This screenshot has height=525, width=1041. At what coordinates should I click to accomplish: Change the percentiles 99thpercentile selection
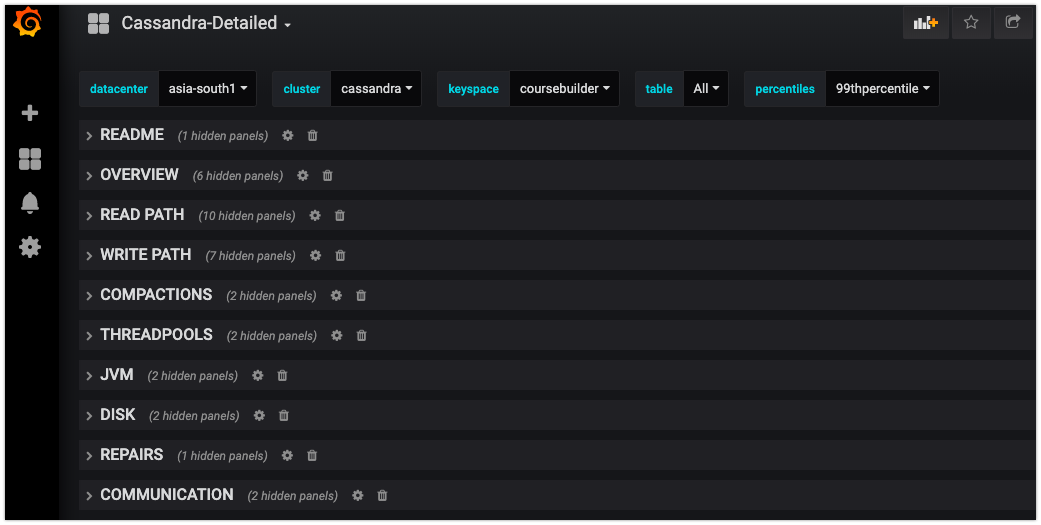(x=881, y=89)
